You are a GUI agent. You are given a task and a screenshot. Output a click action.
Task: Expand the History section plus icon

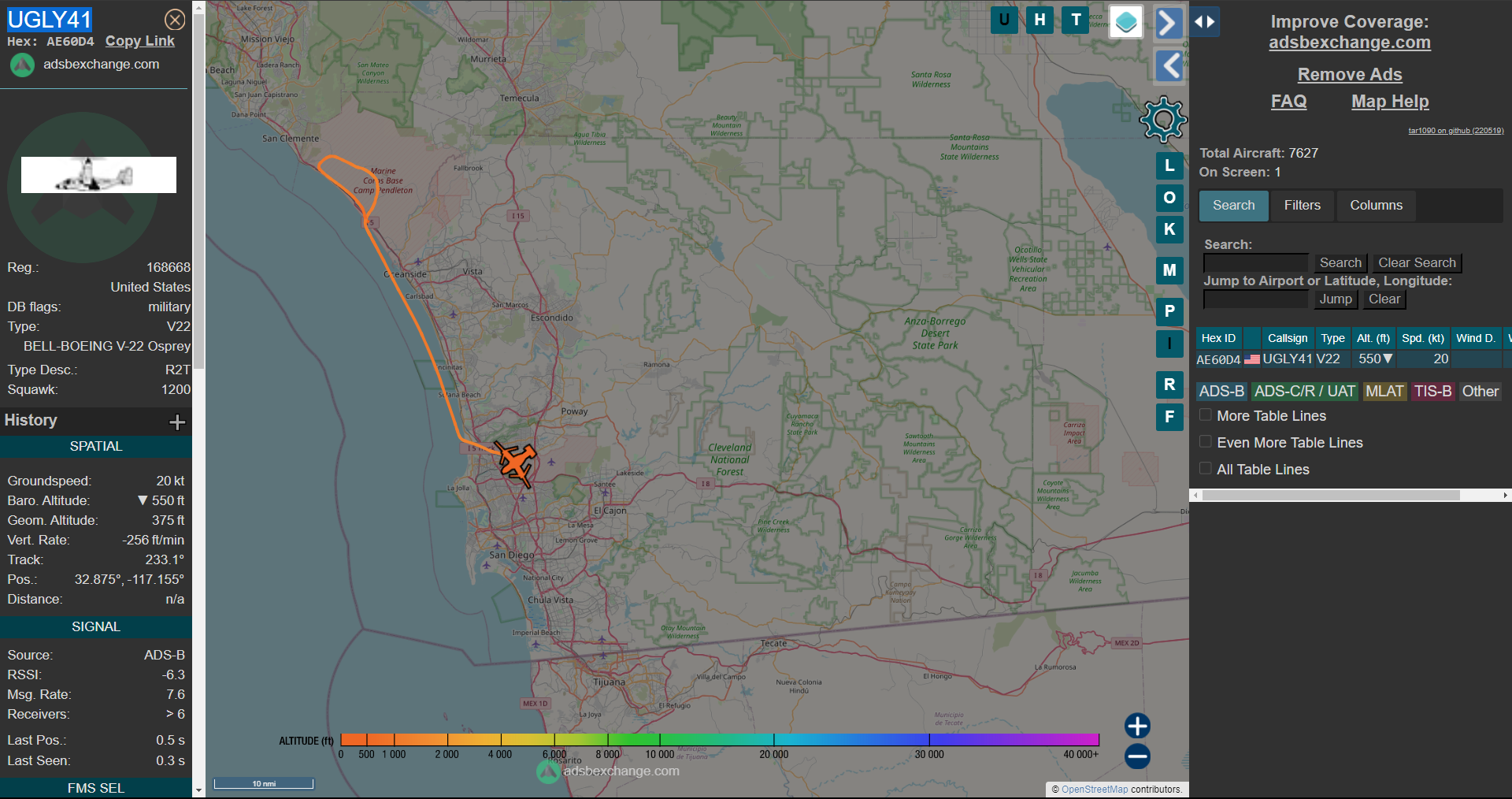[x=177, y=422]
